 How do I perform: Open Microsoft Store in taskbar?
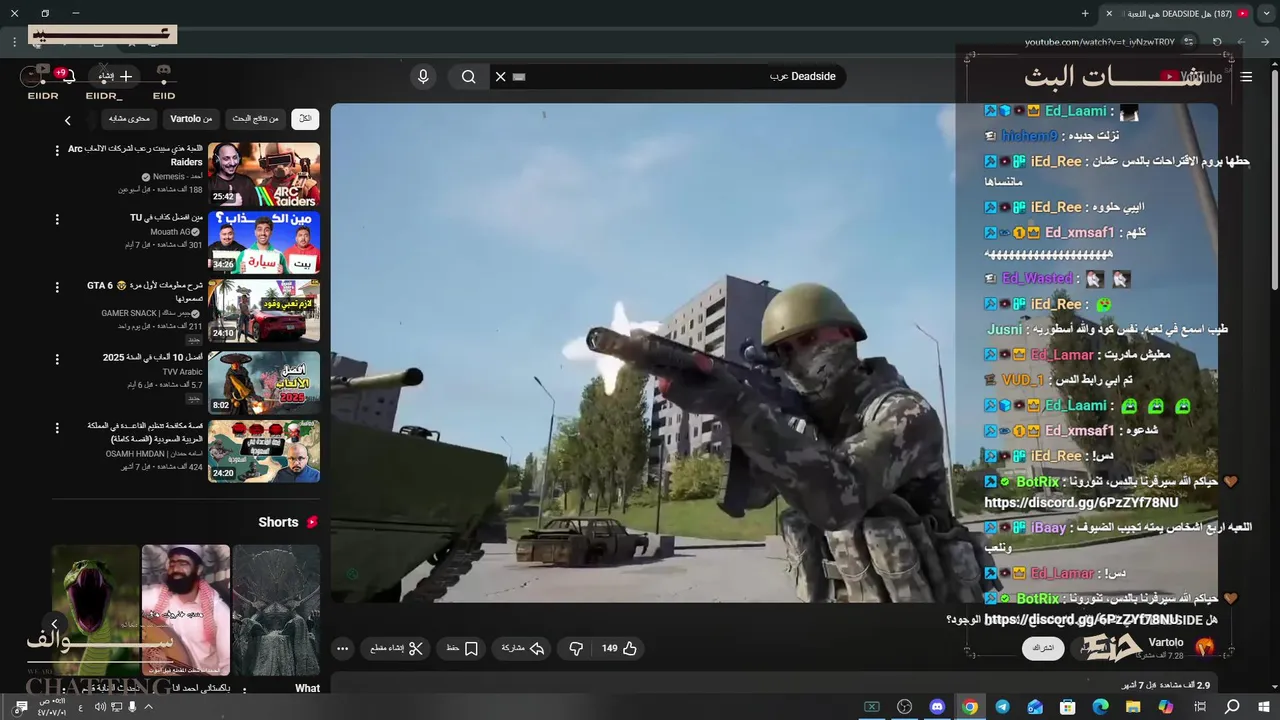click(1068, 707)
